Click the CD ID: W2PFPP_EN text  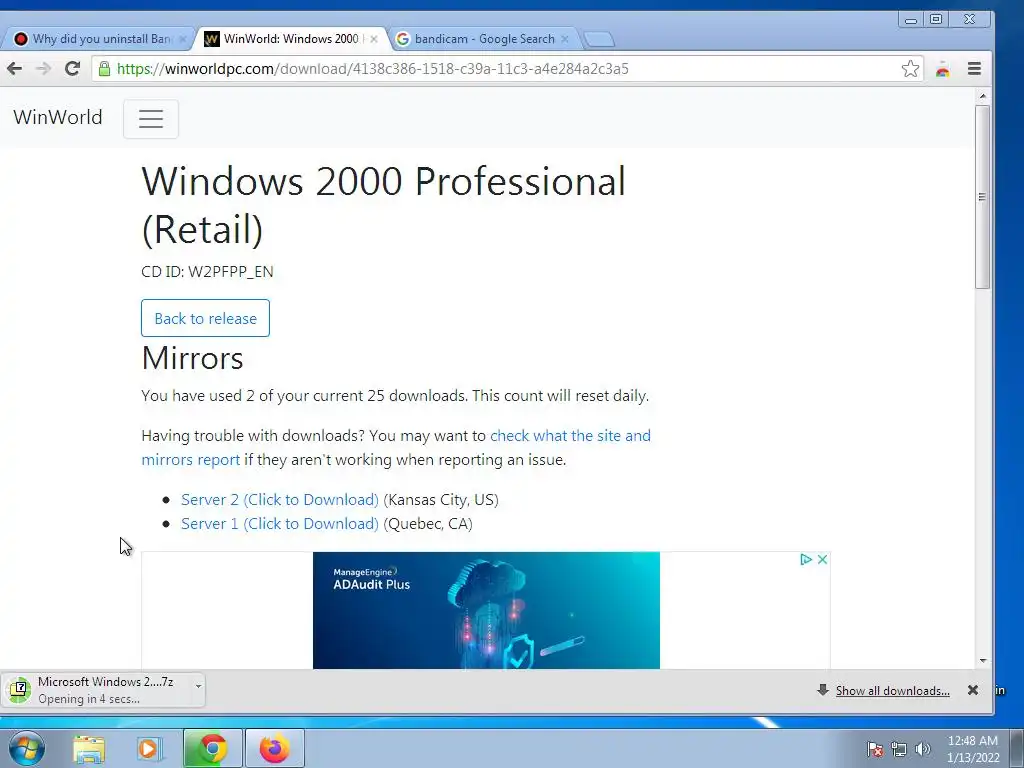pos(207,272)
